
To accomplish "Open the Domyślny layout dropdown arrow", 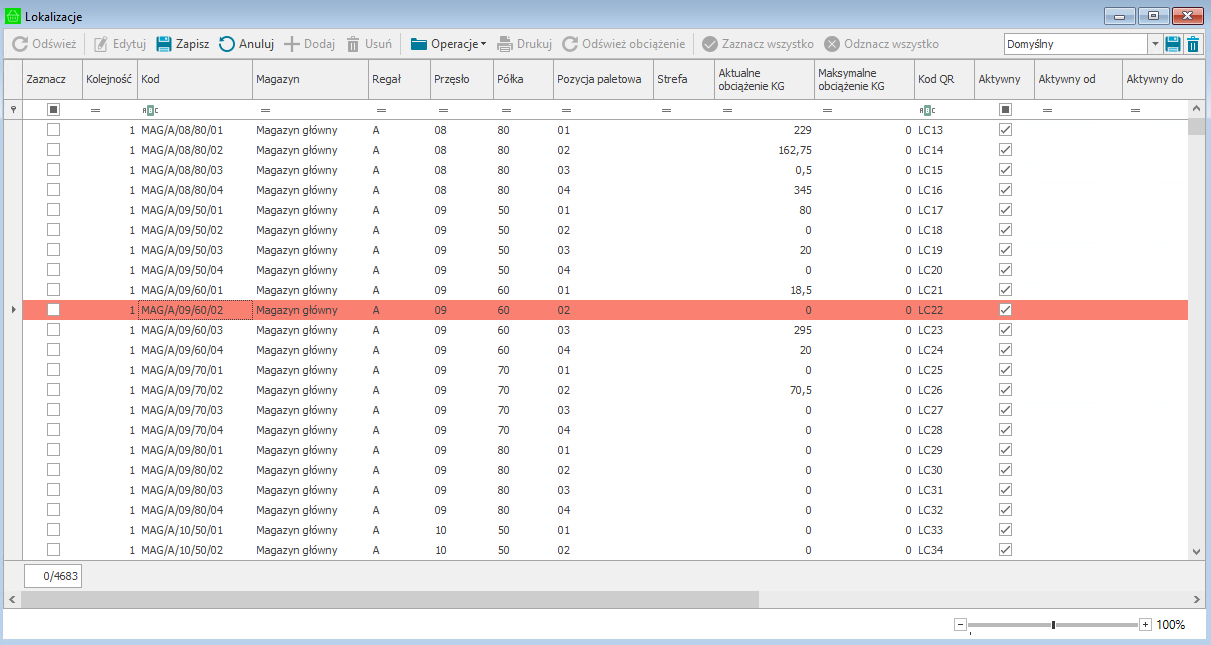I will pyautogui.click(x=1155, y=44).
